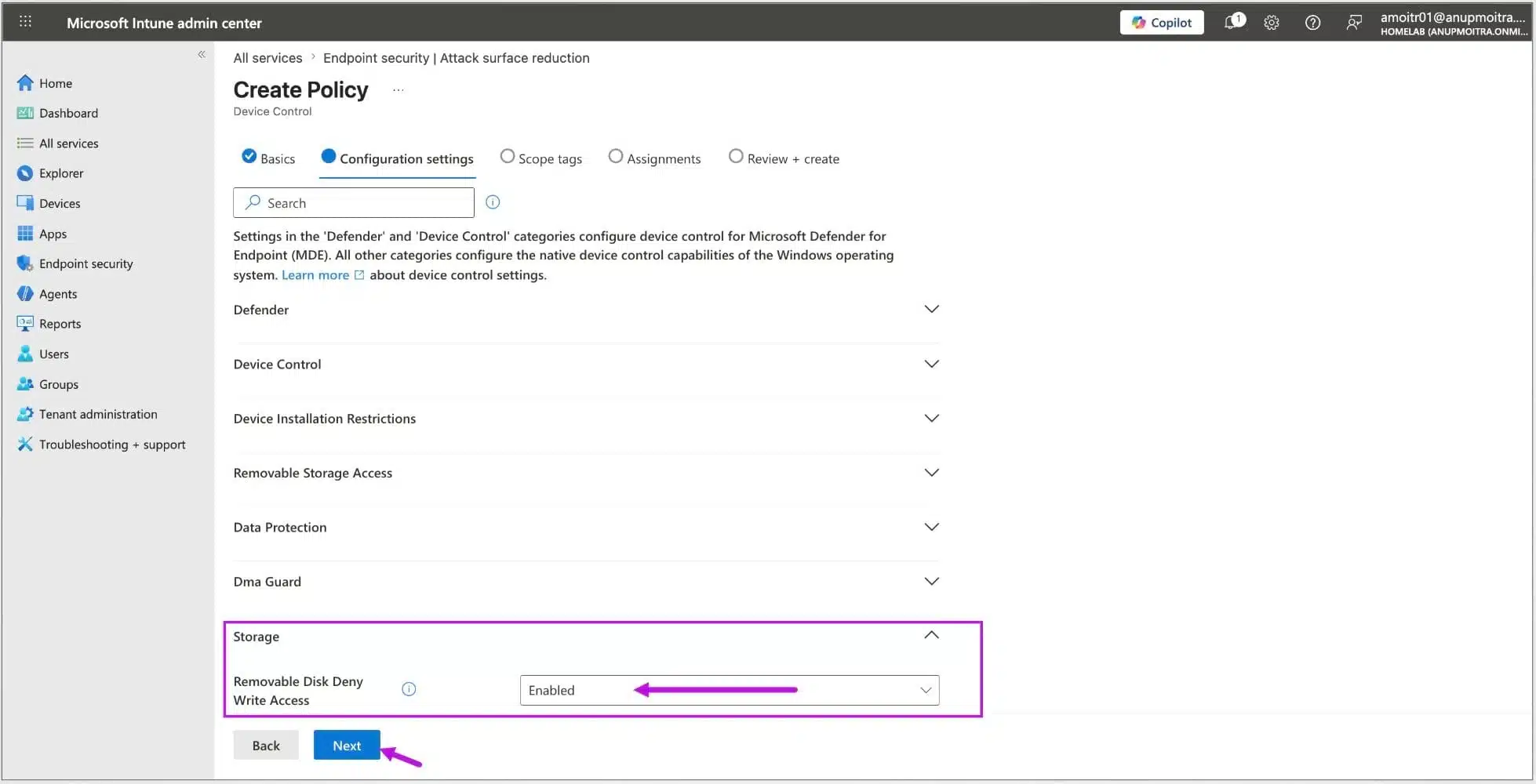
Task: Navigate to All services breadcrumb
Action: click(268, 58)
